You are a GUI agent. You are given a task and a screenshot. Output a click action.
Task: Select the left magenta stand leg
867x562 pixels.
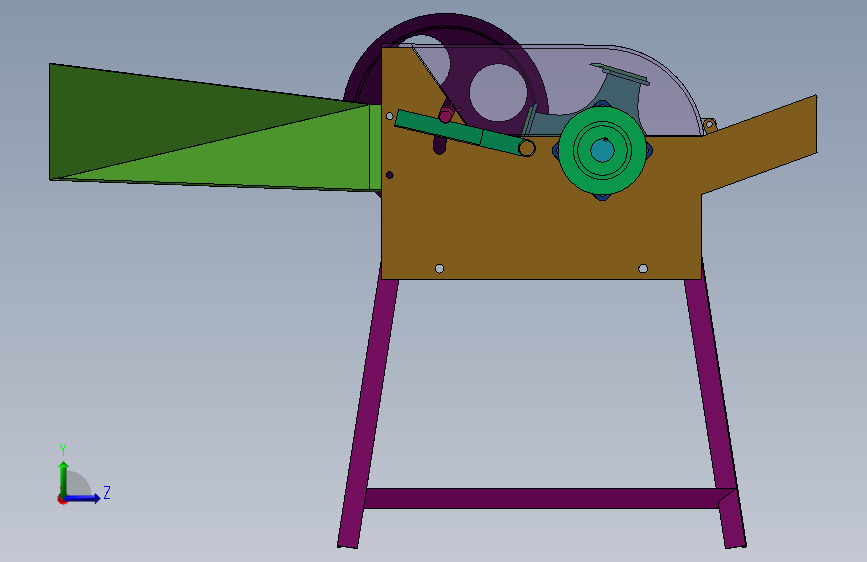point(368,409)
